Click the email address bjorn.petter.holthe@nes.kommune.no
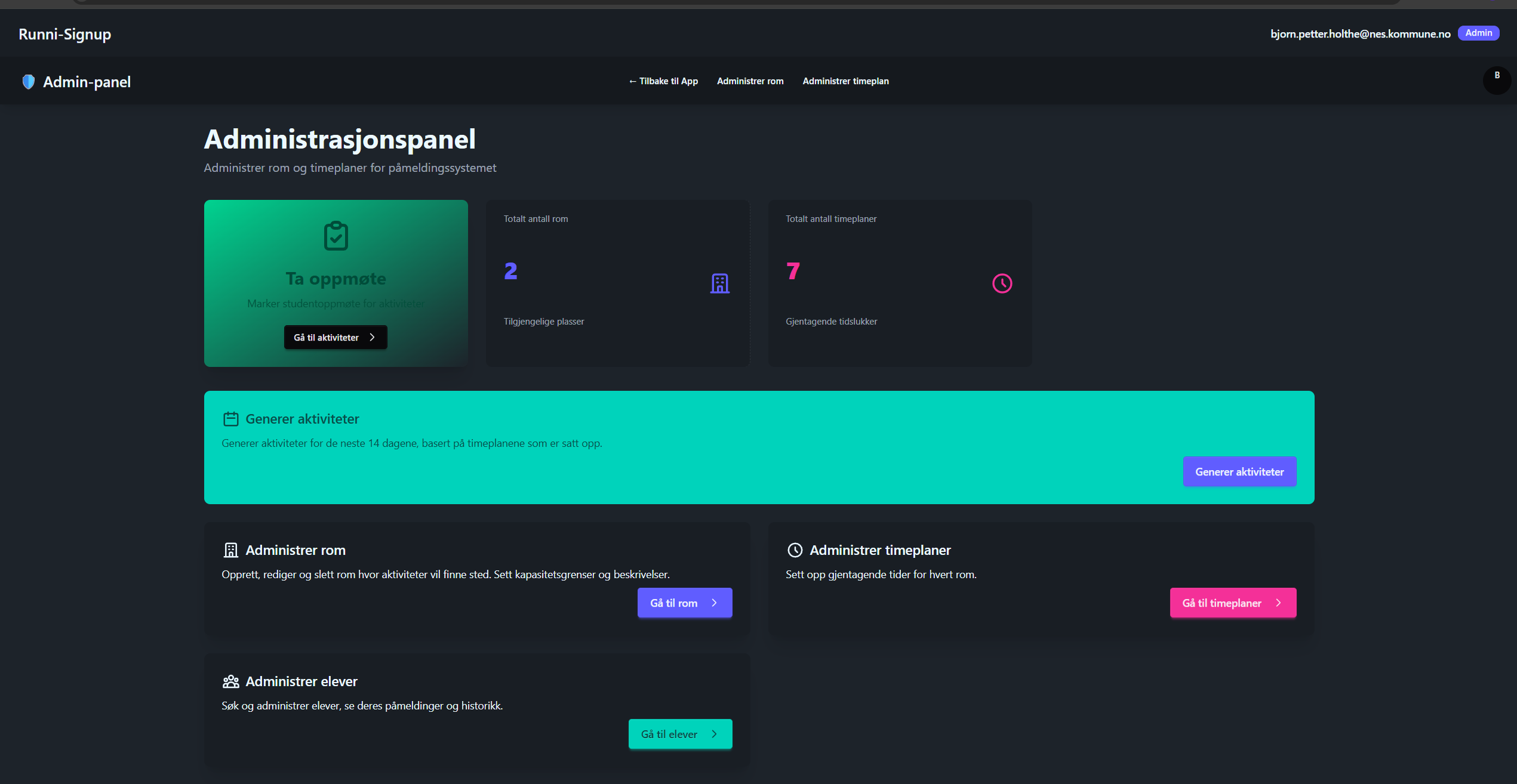Image resolution: width=1517 pixels, height=784 pixels. (x=1360, y=34)
